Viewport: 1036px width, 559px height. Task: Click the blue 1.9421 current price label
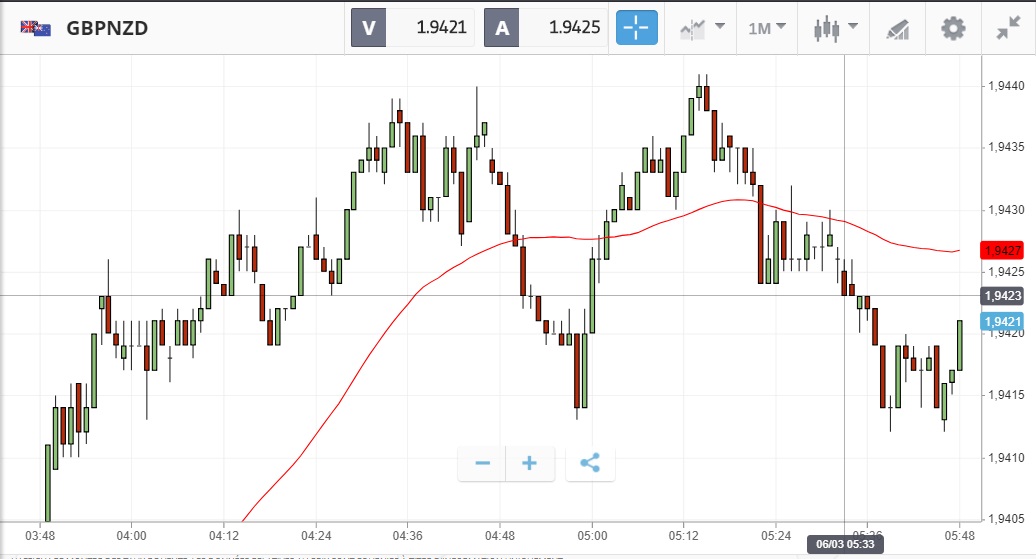click(x=1002, y=321)
